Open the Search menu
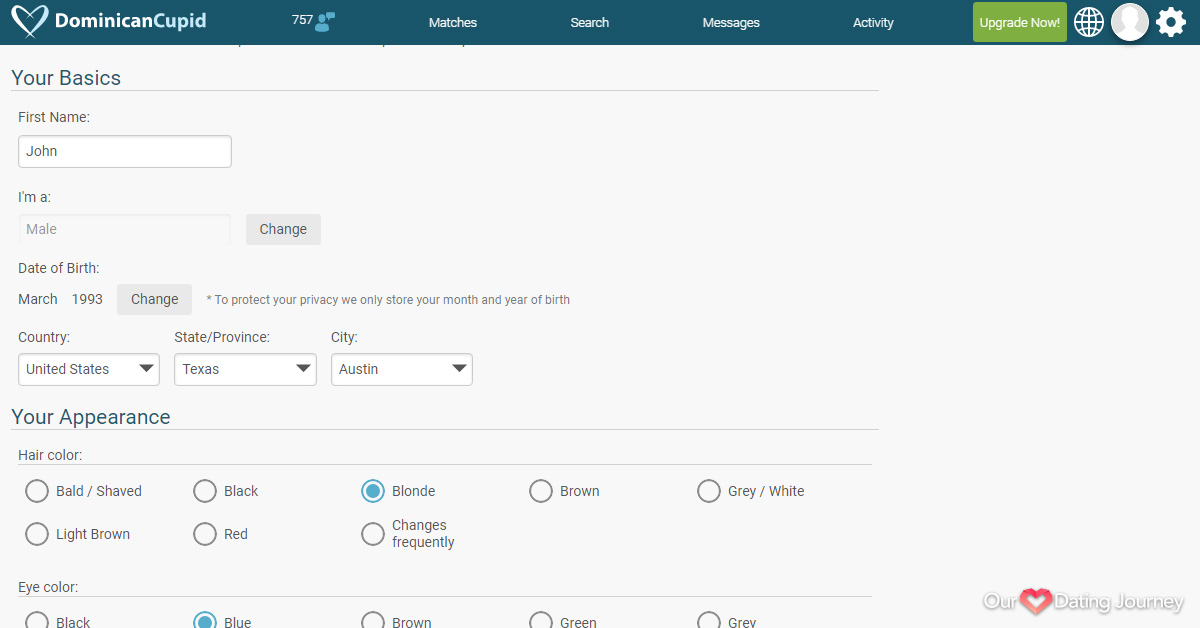 click(590, 23)
